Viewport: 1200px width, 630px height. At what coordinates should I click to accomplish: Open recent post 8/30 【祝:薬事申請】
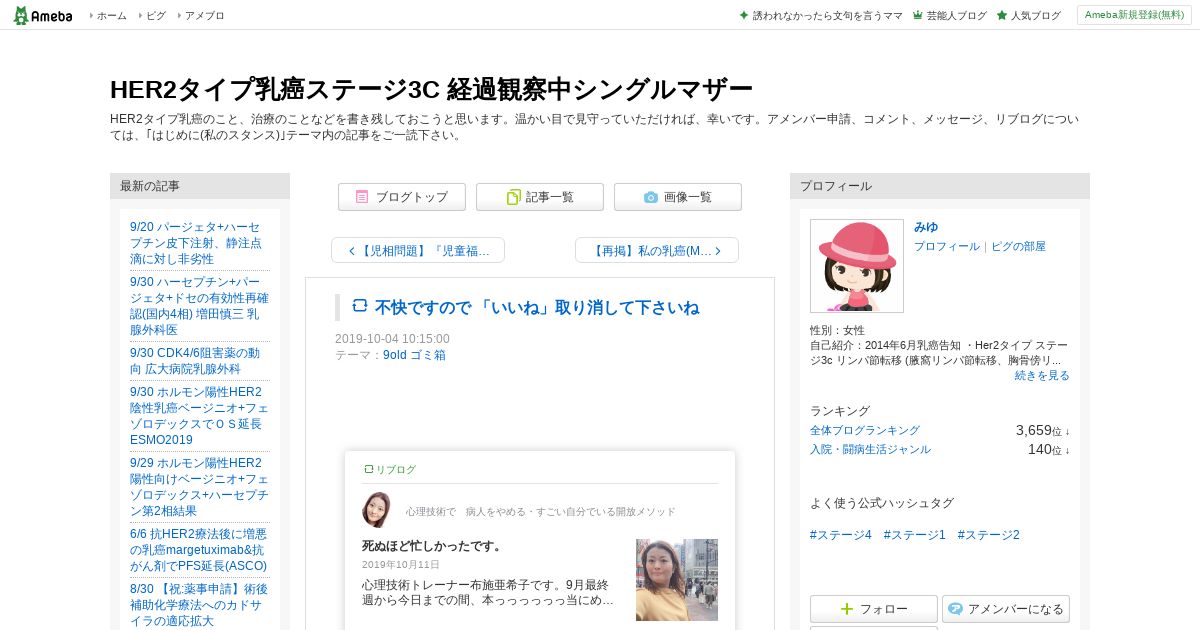(x=199, y=605)
